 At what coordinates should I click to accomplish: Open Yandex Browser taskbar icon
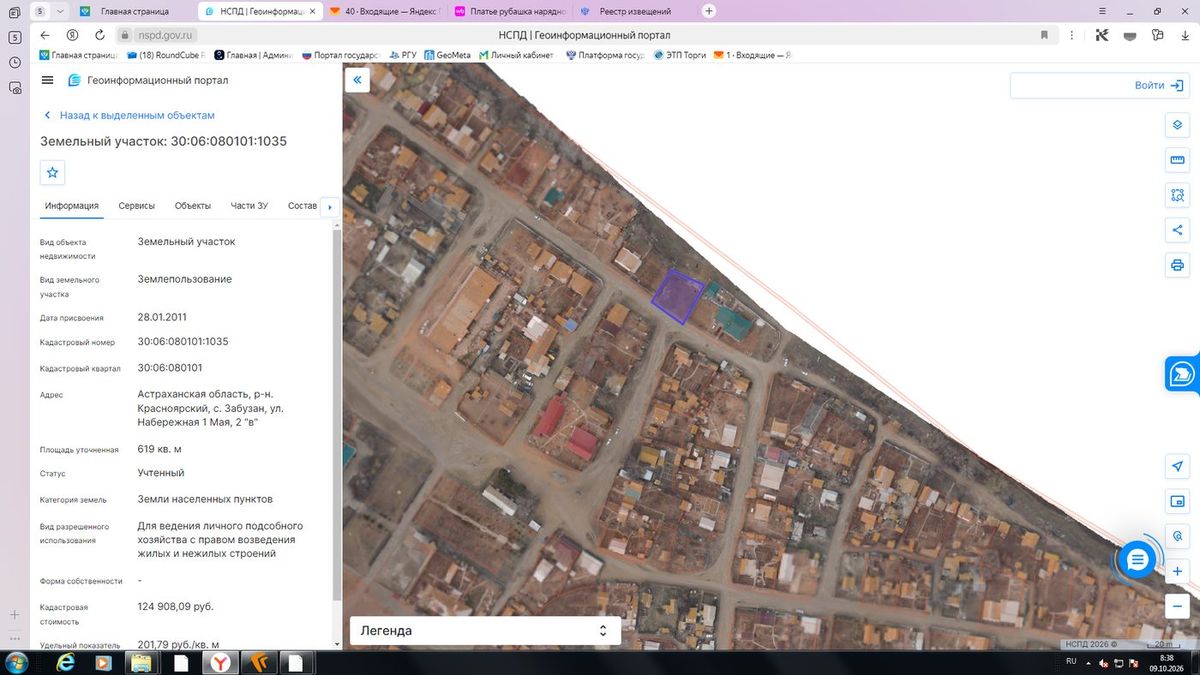(220, 662)
